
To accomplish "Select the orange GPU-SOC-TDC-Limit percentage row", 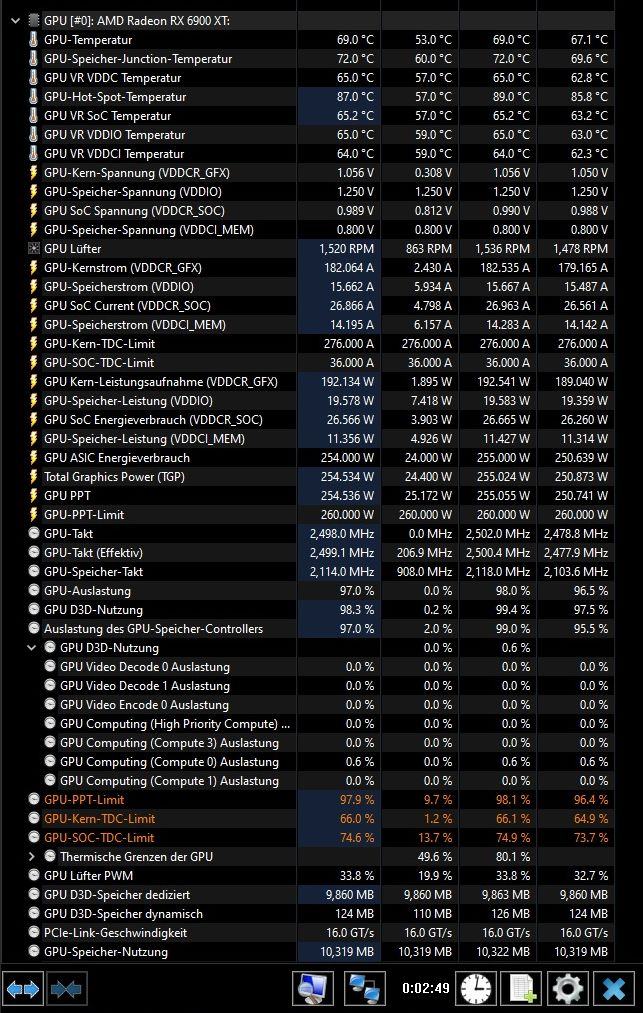I will [x=99, y=838].
